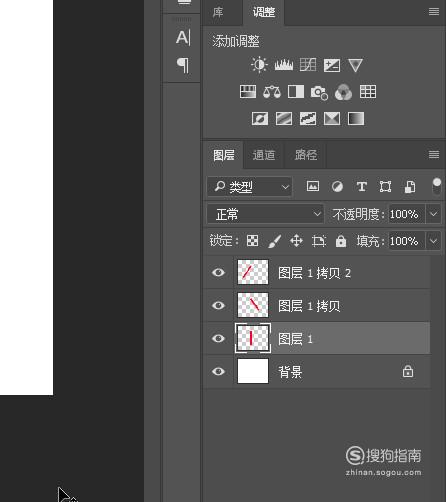
Task: Open the Paragraph panel icon
Action: coord(183,65)
